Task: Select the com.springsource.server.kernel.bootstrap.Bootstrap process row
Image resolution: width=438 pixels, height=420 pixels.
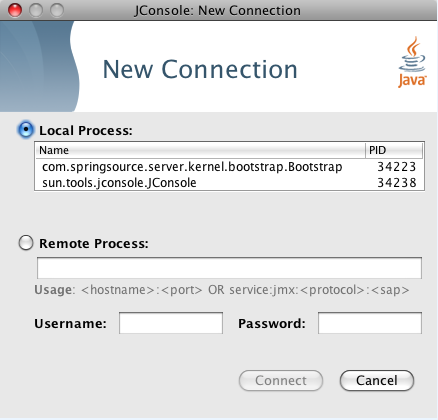Action: [x=229, y=167]
